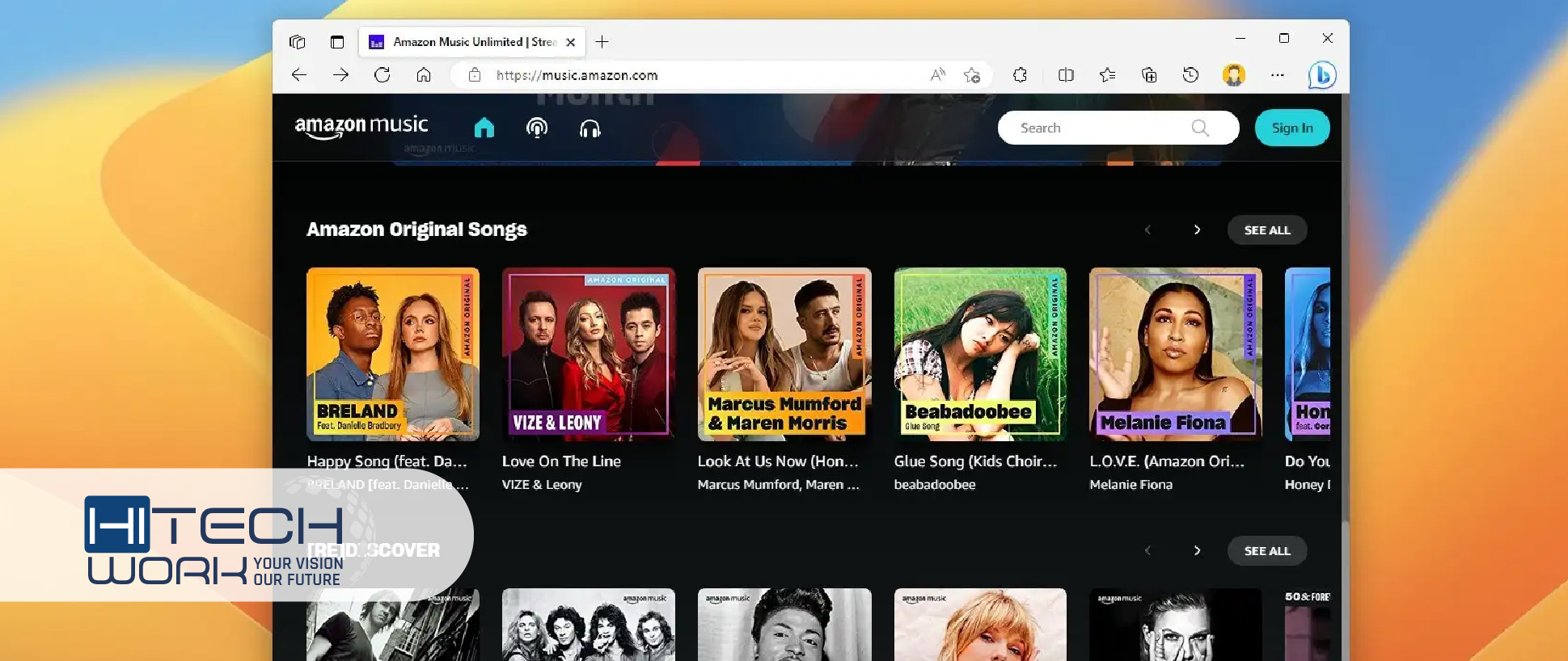Image resolution: width=1568 pixels, height=661 pixels.
Task: Click the address bar URL
Action: point(577,75)
